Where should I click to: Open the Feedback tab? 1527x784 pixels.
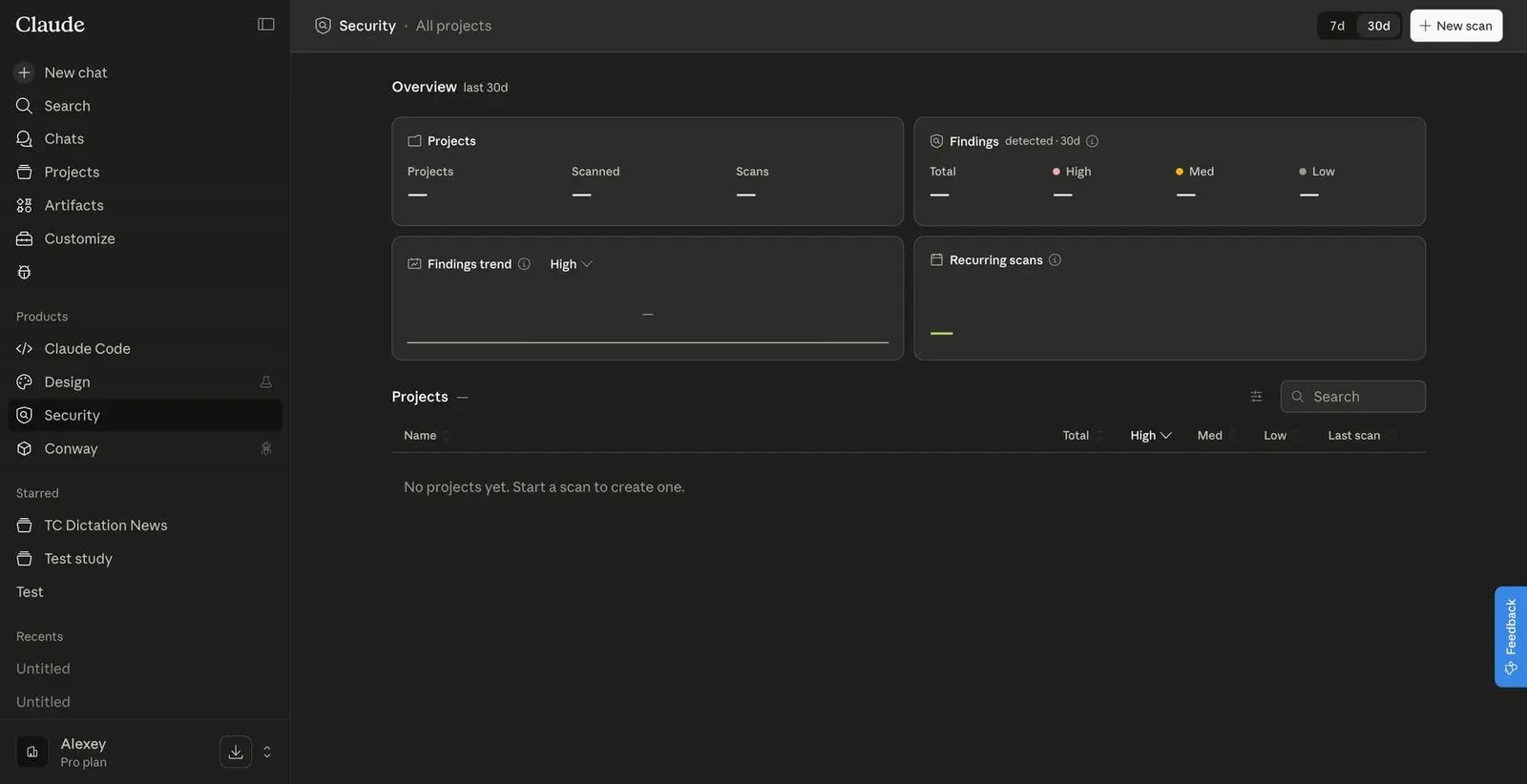[x=1510, y=636]
